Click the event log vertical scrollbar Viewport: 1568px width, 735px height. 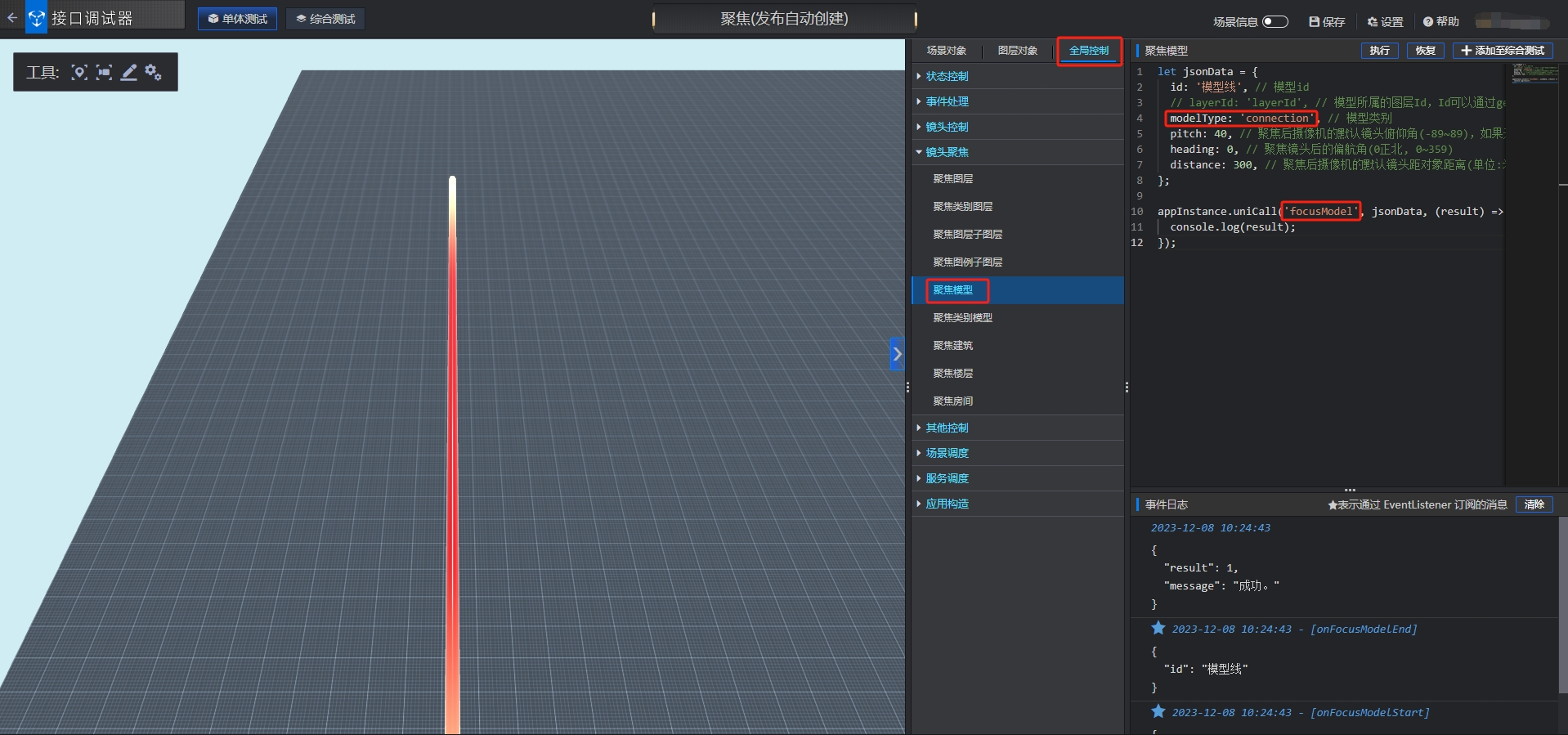coord(1562,605)
